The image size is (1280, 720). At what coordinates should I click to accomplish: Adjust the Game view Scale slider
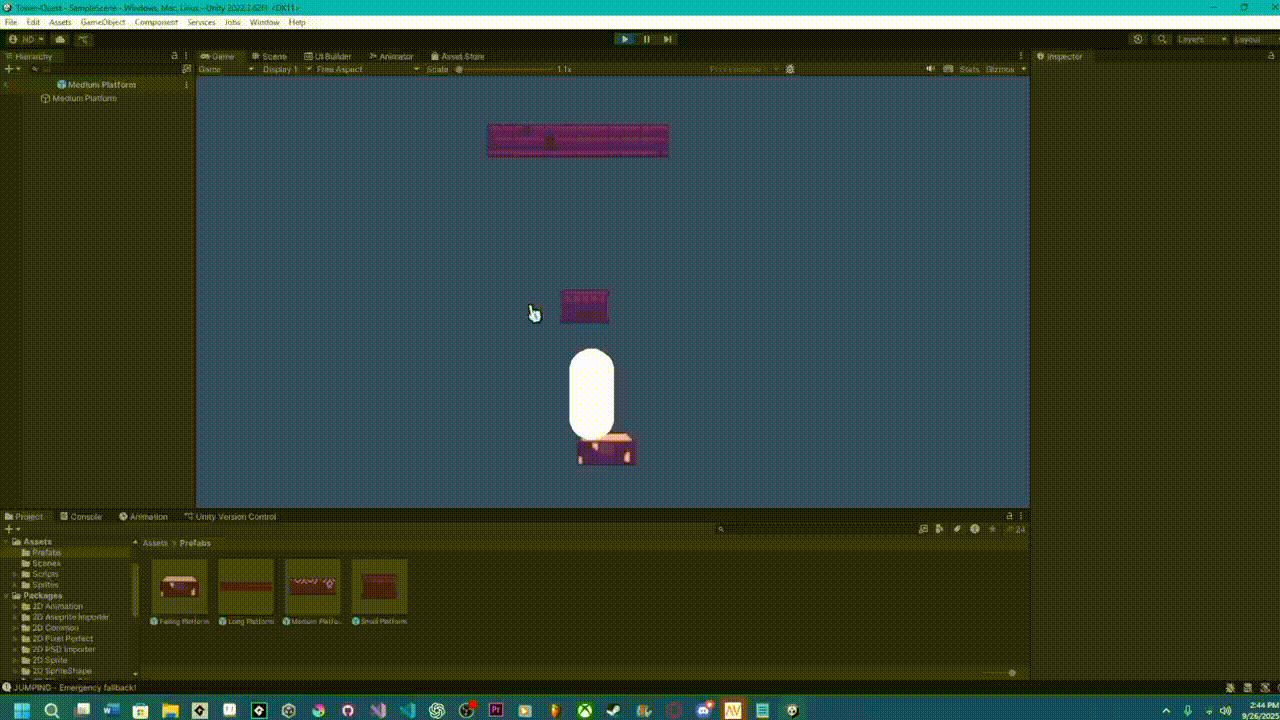pos(507,69)
